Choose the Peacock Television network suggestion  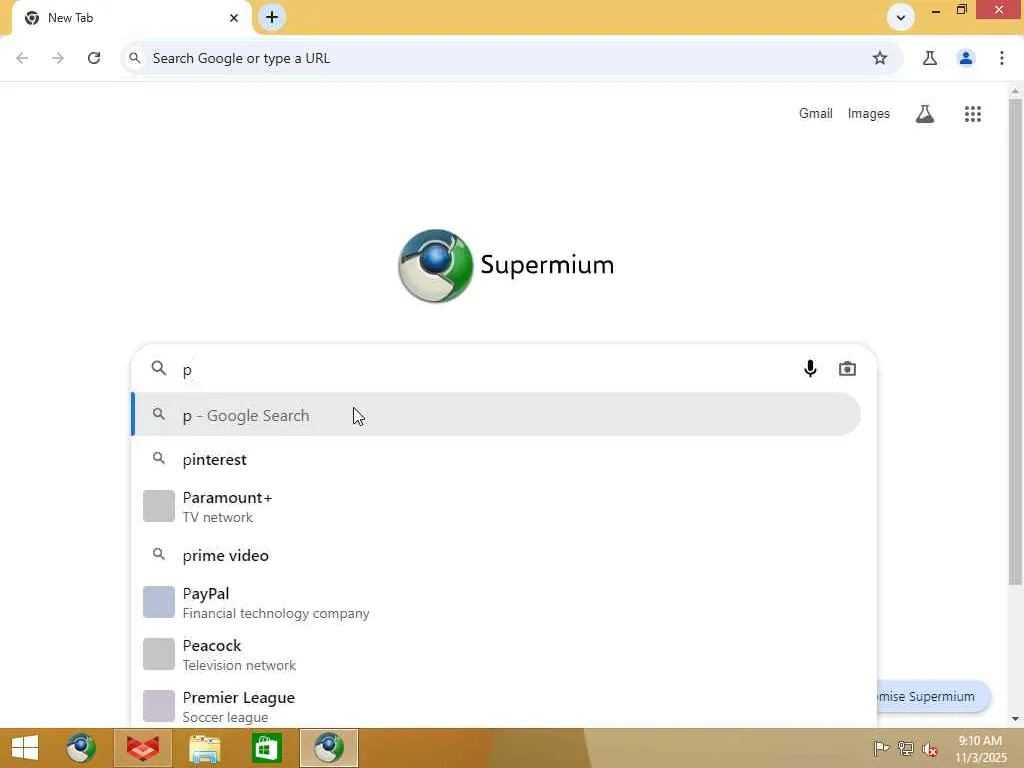tap(496, 654)
